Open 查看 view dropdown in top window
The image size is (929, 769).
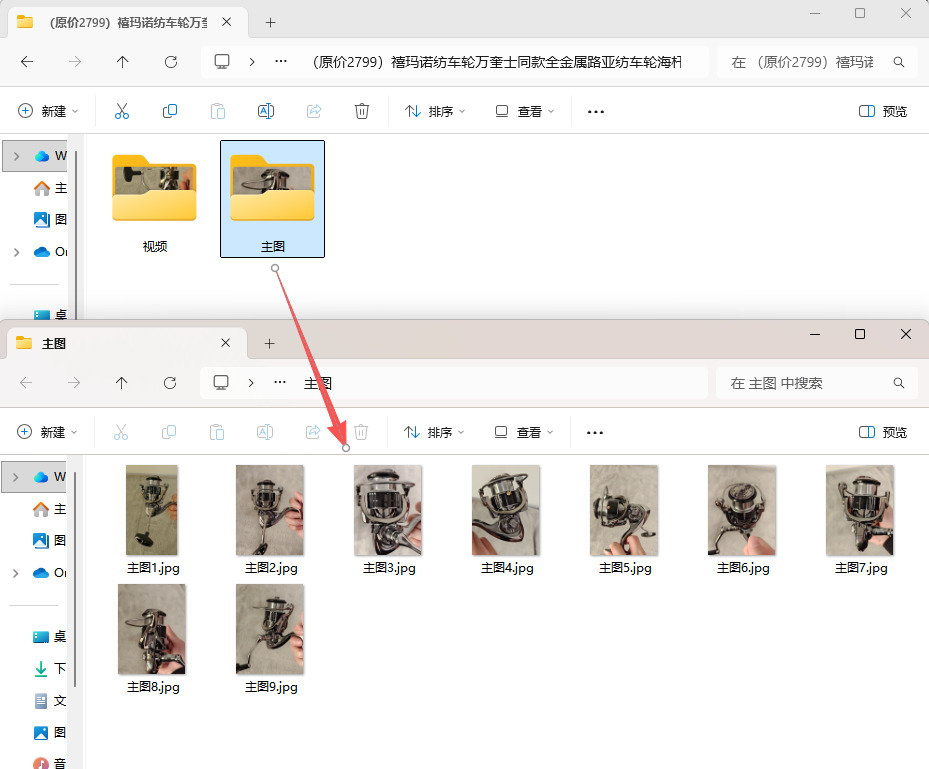[x=525, y=111]
